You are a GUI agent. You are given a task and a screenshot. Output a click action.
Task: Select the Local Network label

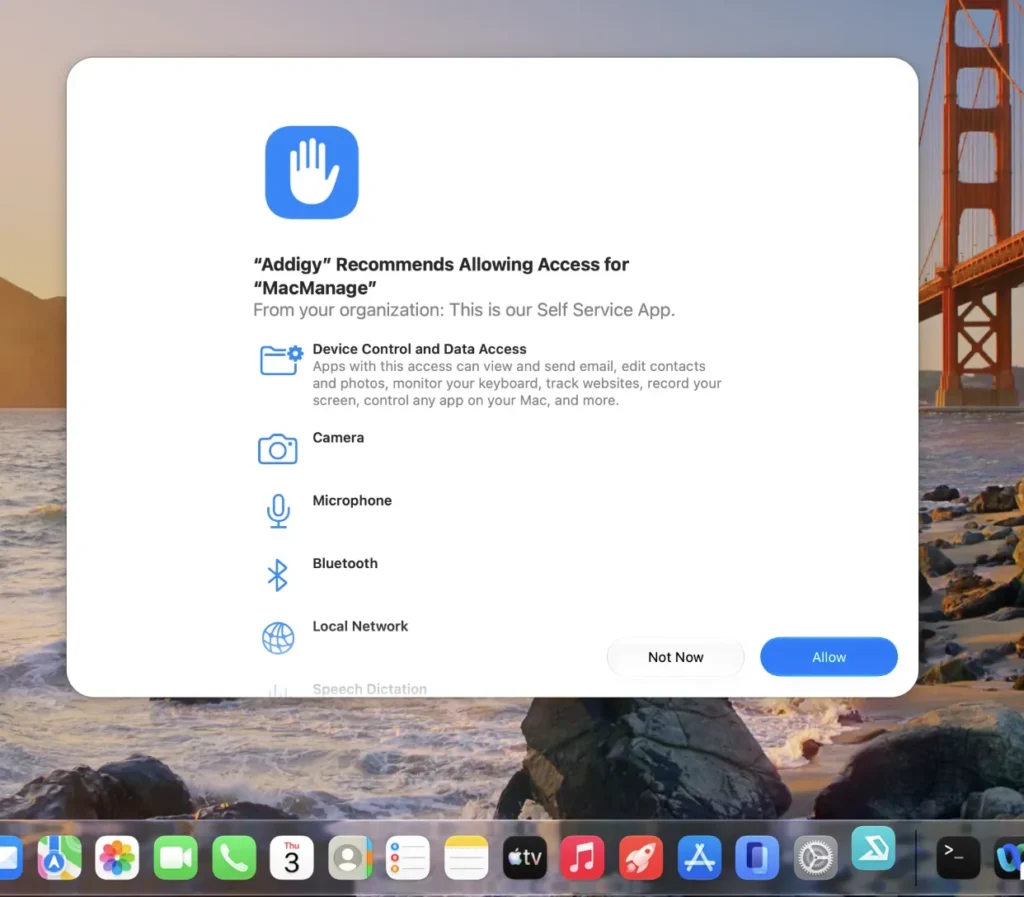pos(360,626)
